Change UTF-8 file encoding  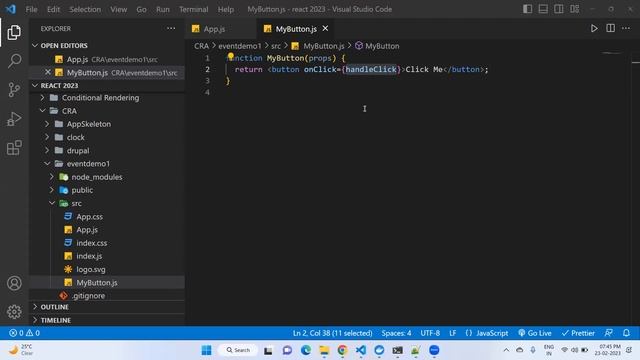coord(430,333)
